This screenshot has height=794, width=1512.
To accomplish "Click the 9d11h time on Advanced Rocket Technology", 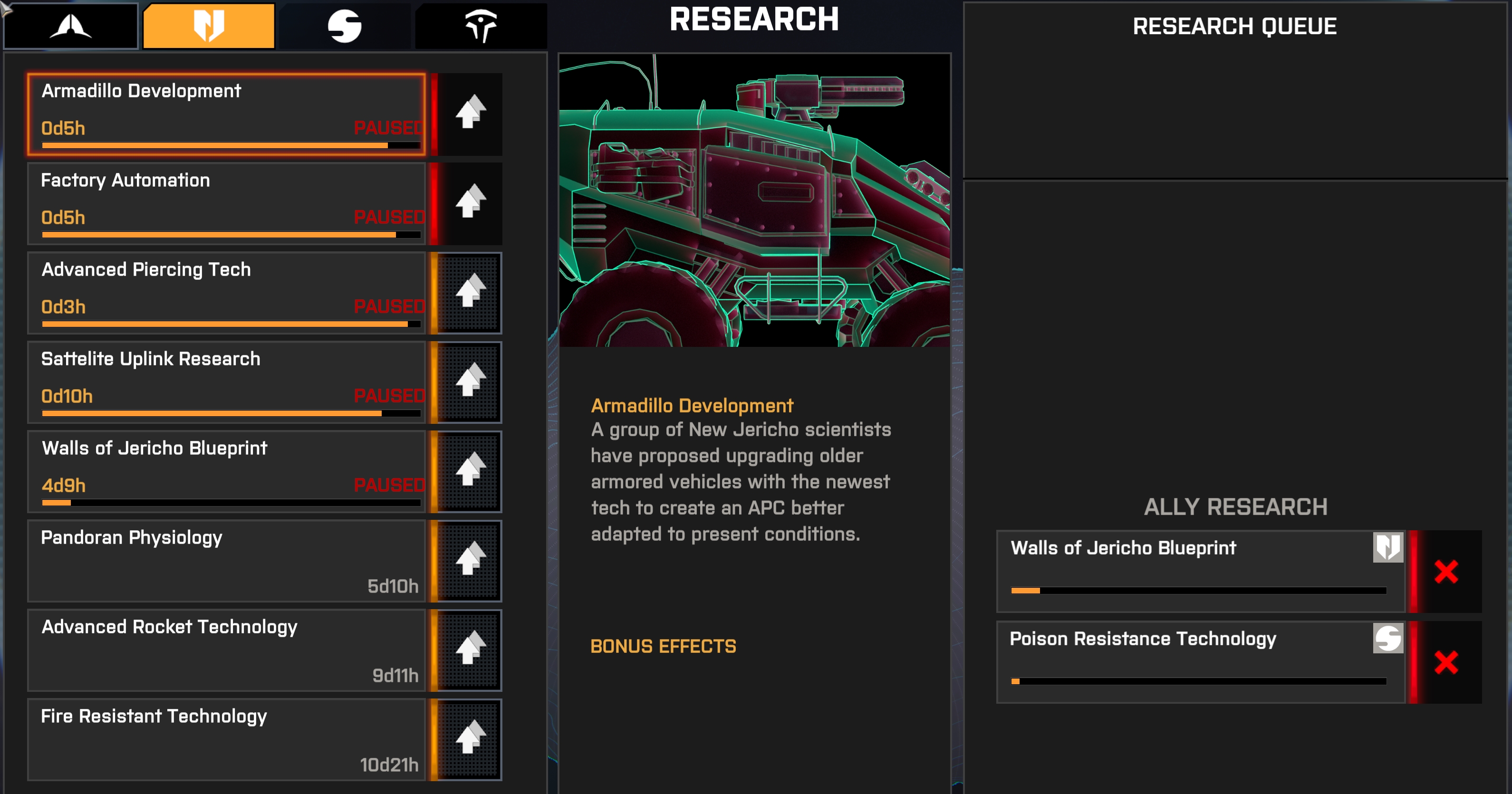I will (x=395, y=676).
